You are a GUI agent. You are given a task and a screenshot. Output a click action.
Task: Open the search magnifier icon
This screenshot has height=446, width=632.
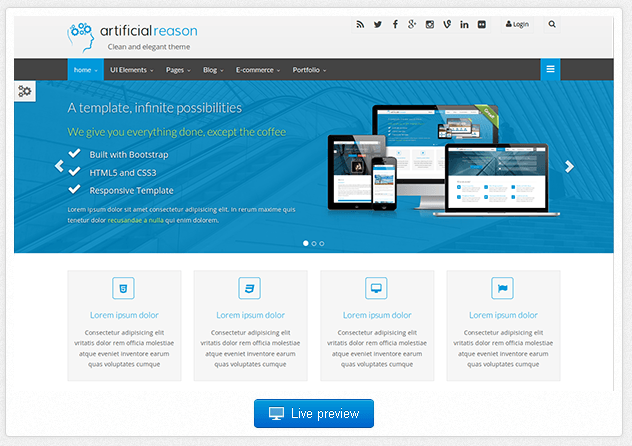tap(552, 24)
